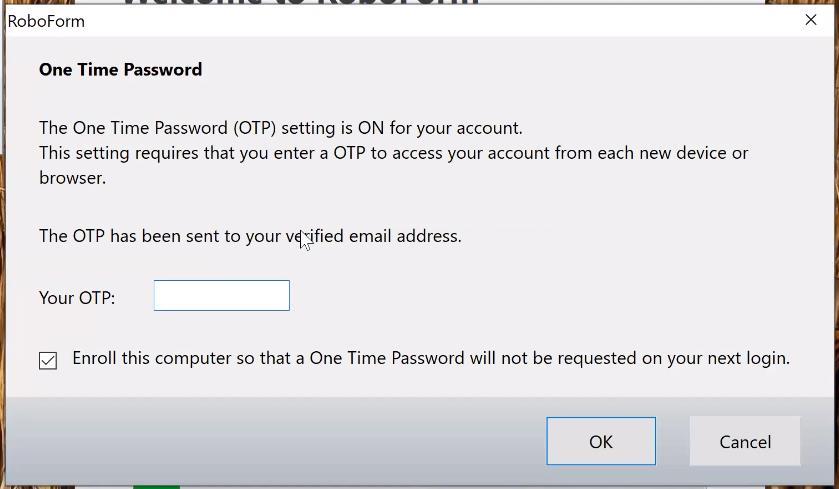Click the RoboForm title bar text
This screenshot has width=839, height=489.
47,21
